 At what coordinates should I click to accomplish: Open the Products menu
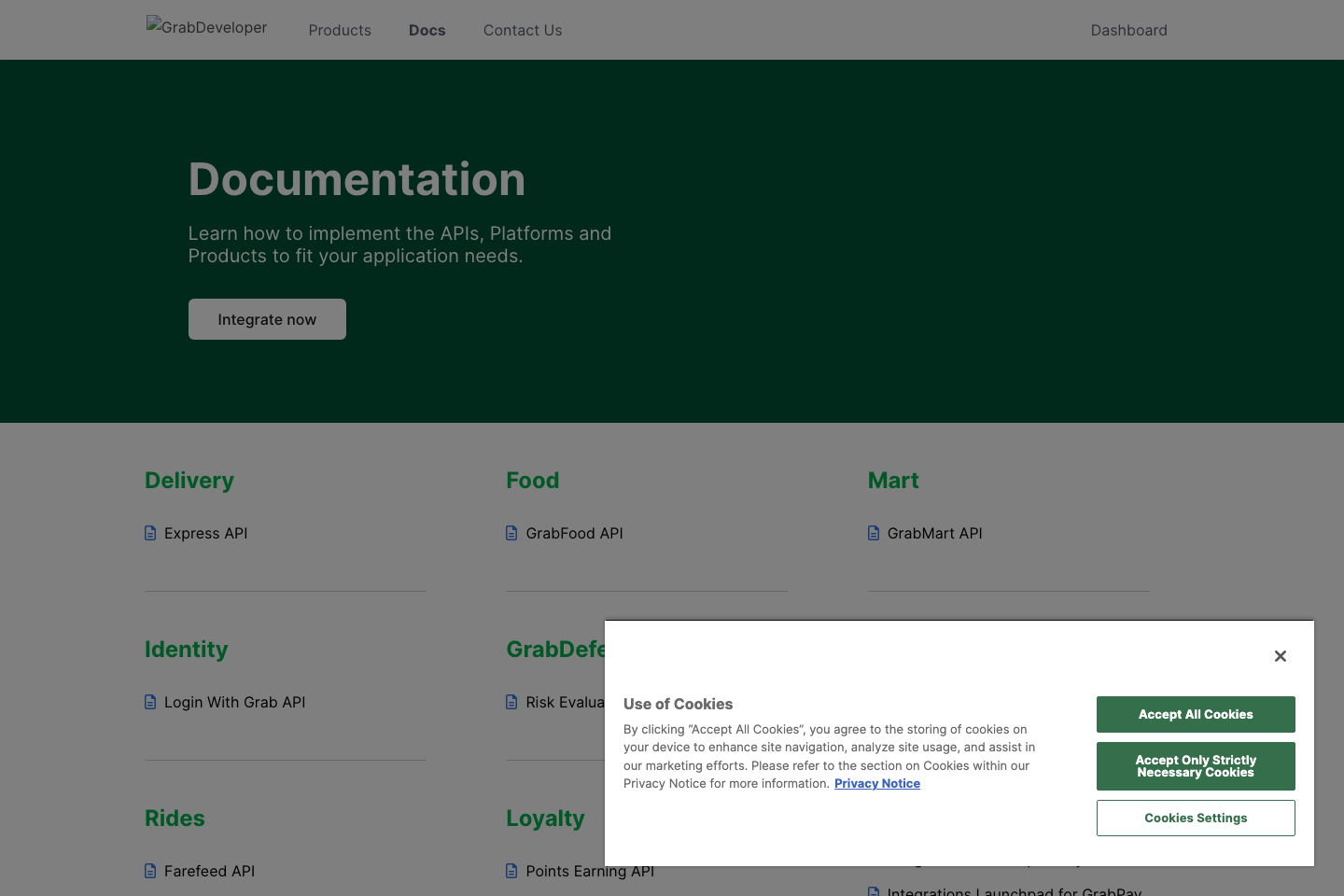(340, 30)
